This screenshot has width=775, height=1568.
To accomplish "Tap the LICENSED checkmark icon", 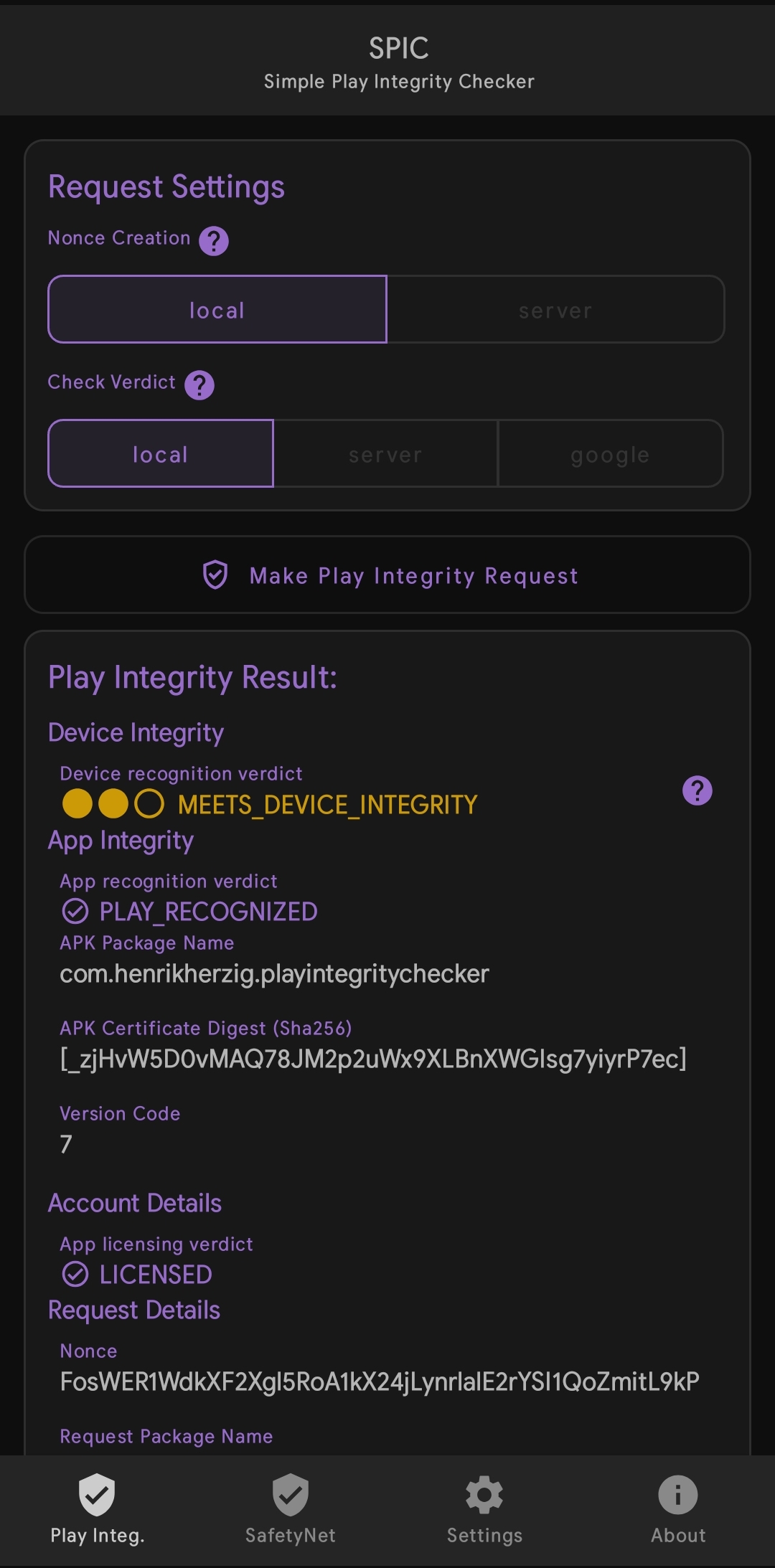I will [75, 1274].
